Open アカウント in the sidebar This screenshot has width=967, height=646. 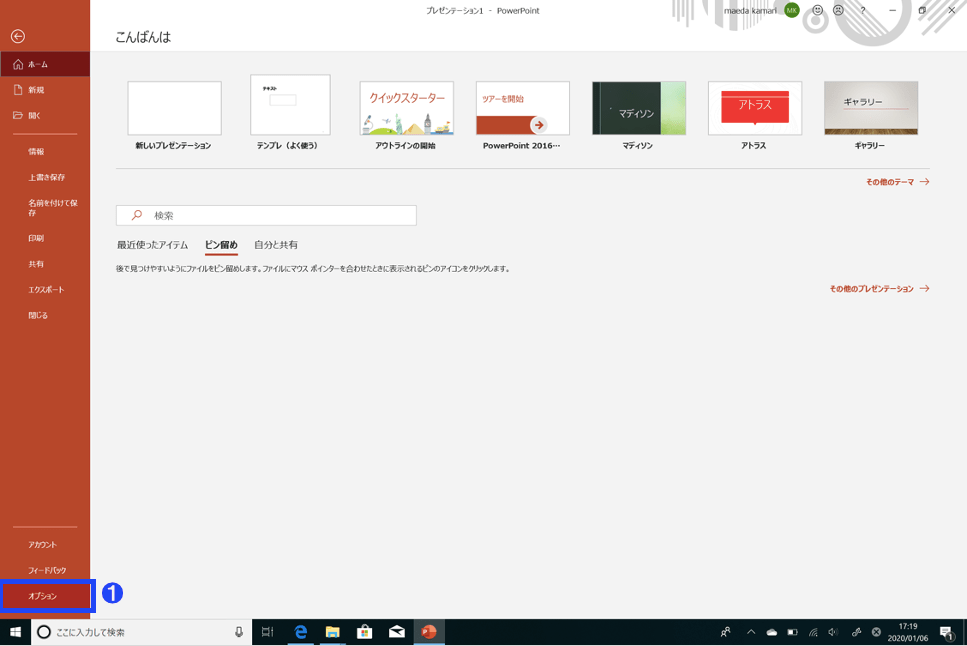[45, 545]
